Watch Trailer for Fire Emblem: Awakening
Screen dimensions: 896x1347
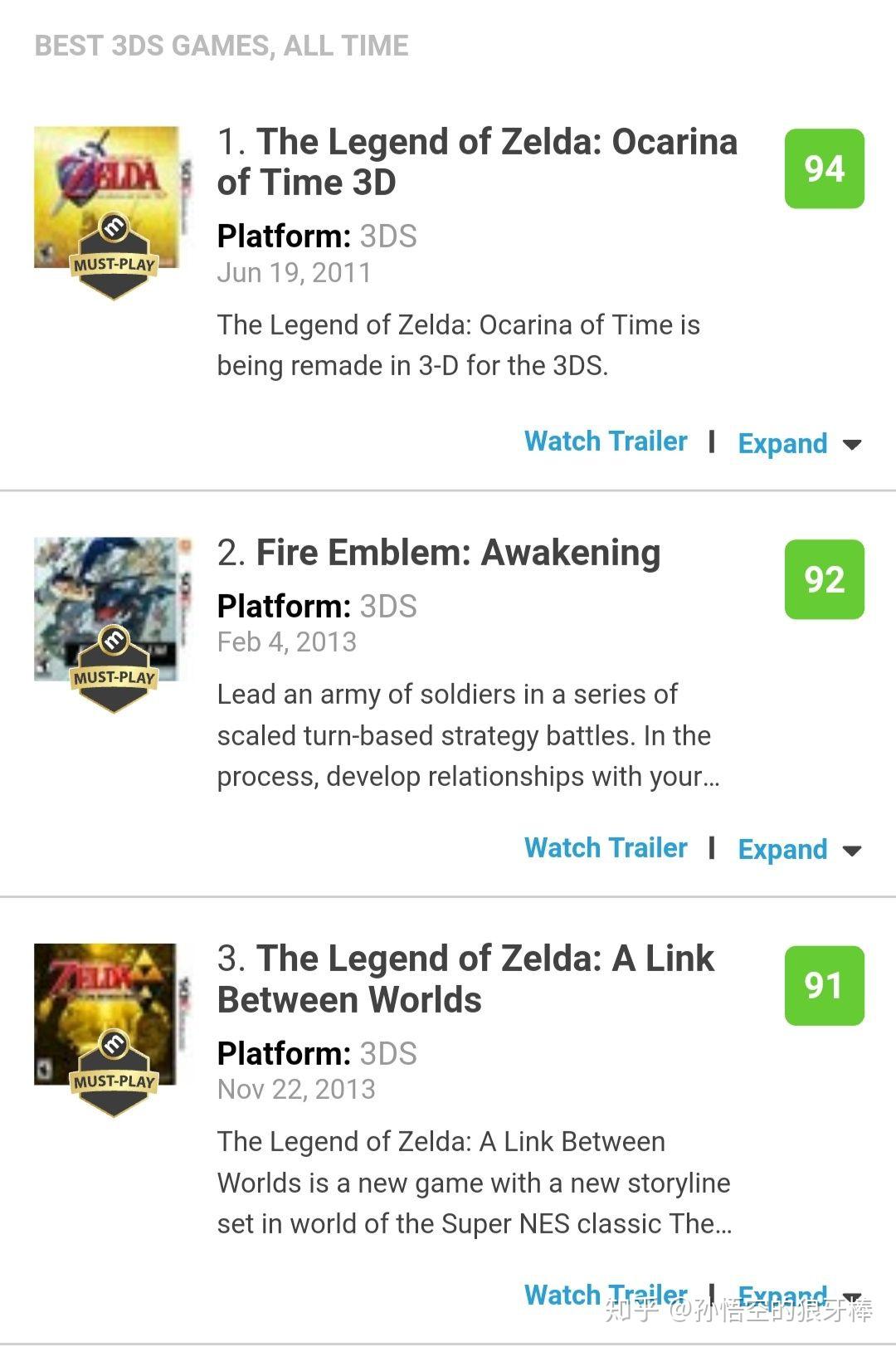606,847
